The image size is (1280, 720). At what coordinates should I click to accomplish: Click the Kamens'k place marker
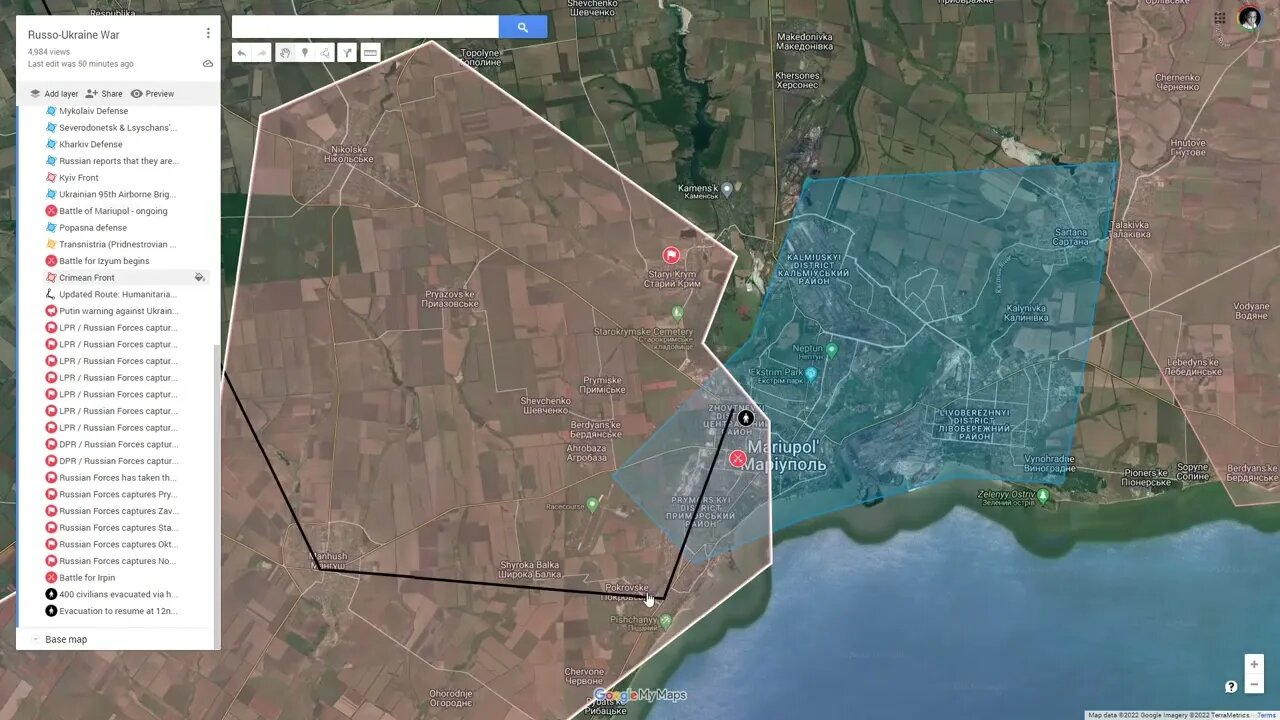pyautogui.click(x=728, y=188)
